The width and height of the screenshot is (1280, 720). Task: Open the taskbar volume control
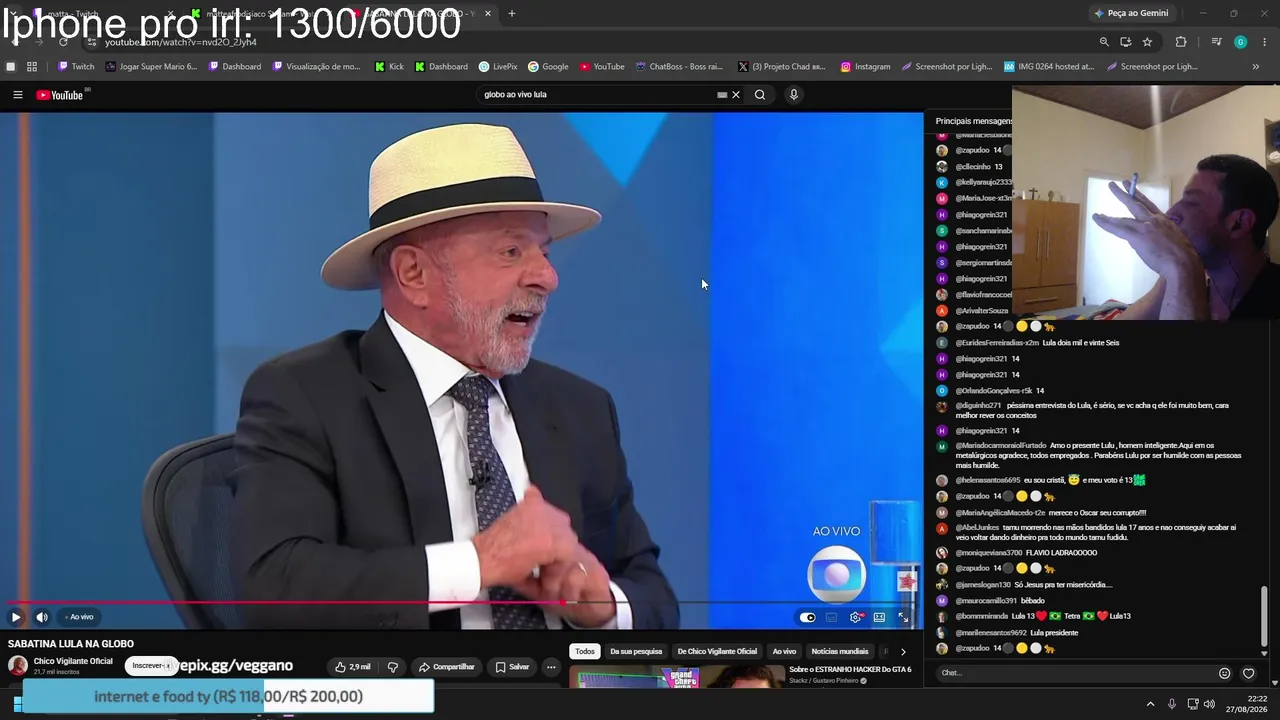(x=1209, y=704)
